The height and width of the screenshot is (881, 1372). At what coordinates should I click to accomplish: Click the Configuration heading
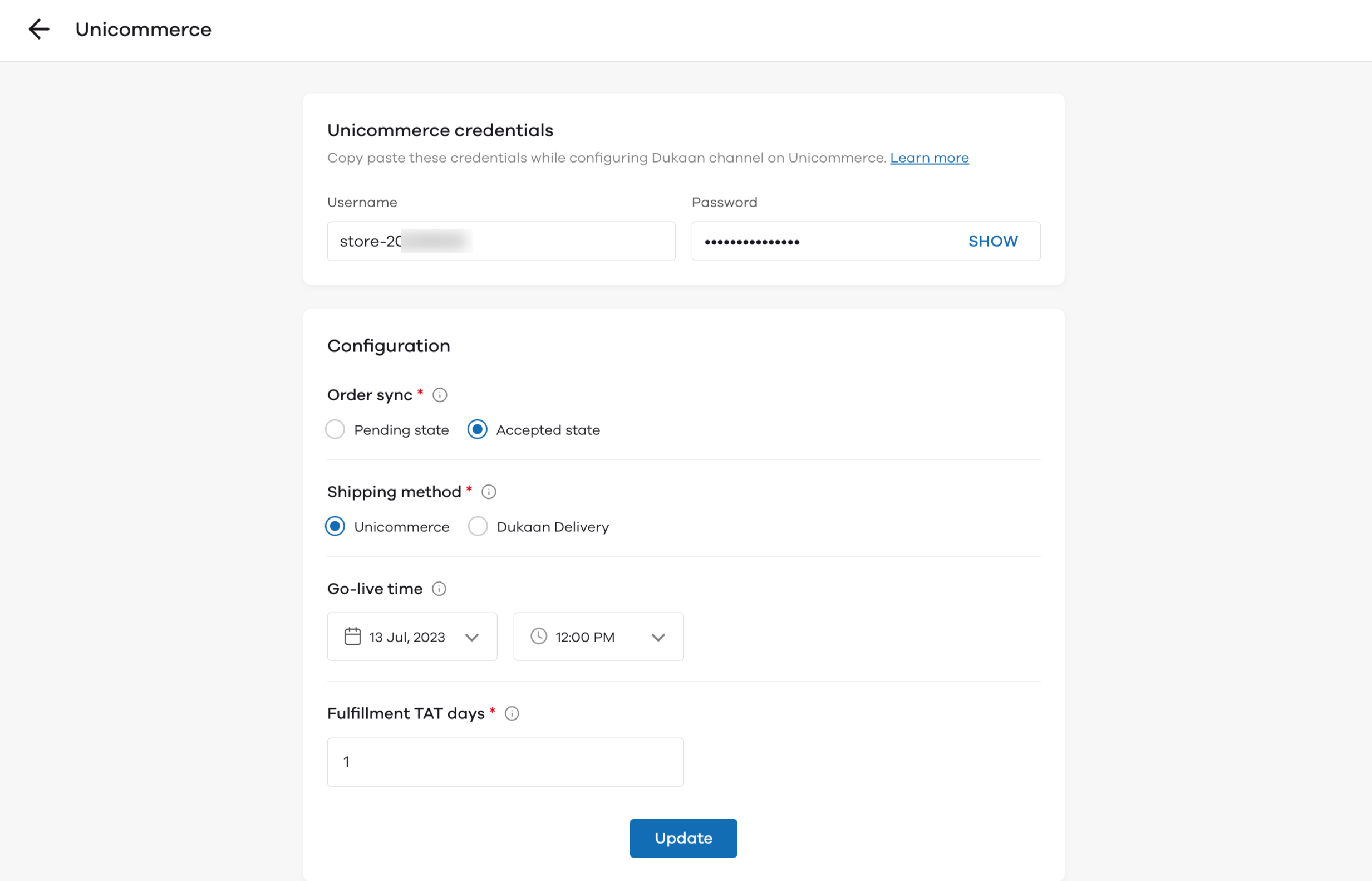click(389, 346)
